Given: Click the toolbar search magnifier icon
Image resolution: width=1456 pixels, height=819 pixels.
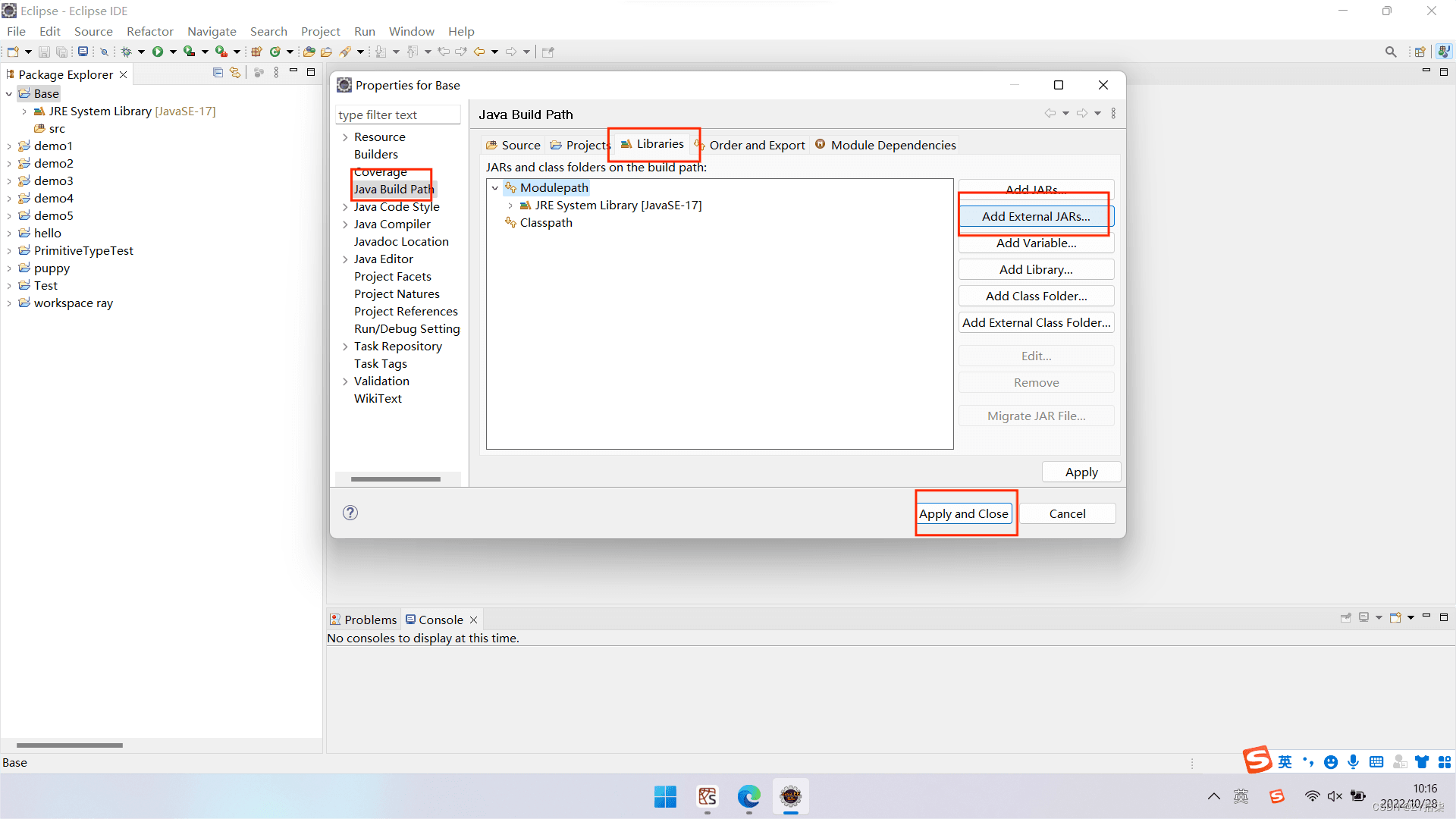Looking at the screenshot, I should tap(1390, 52).
